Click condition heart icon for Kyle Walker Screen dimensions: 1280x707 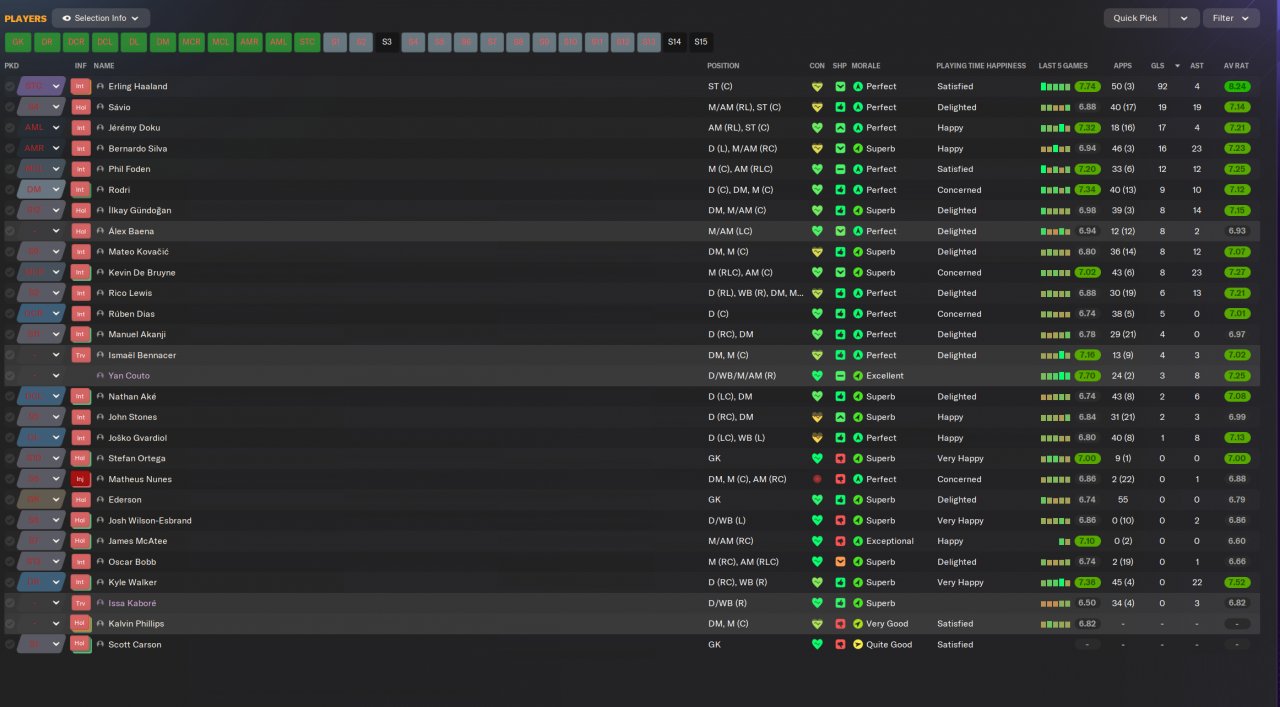(817, 582)
